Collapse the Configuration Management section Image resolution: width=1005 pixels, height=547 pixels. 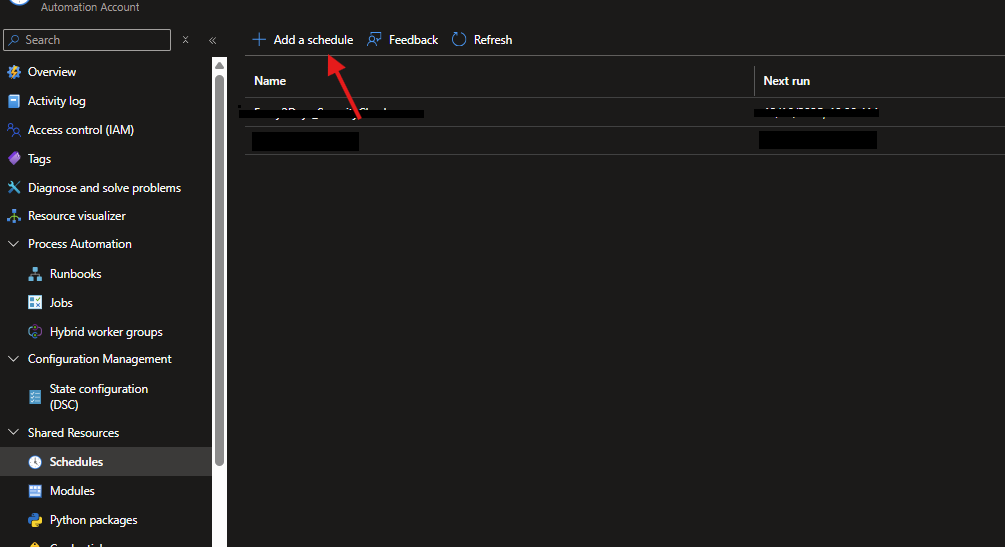(14, 359)
